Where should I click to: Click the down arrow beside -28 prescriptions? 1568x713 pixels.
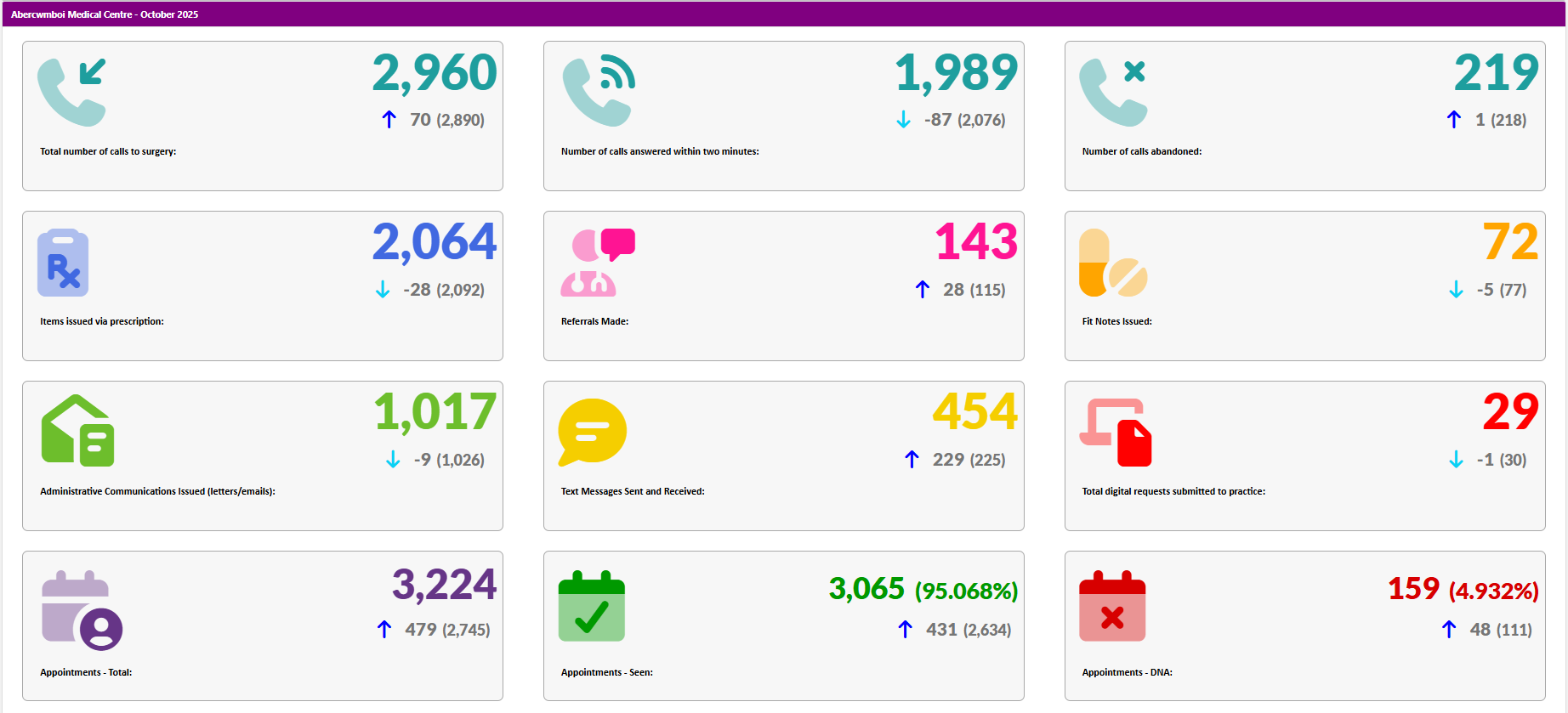pos(383,290)
